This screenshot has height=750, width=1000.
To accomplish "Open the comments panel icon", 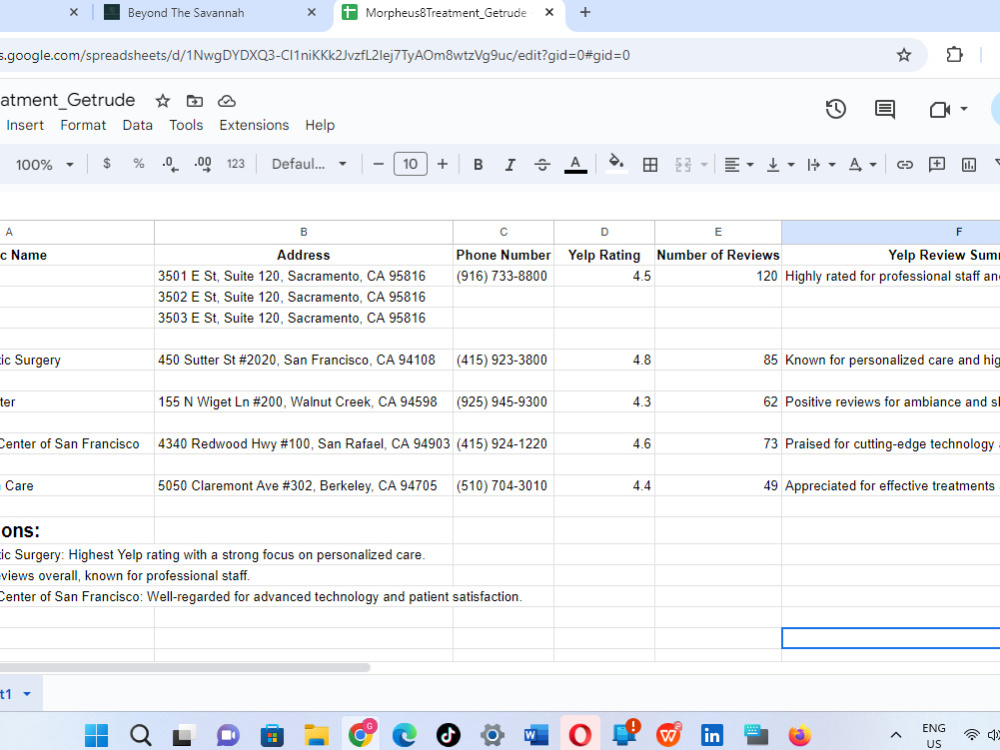I will pos(885,109).
